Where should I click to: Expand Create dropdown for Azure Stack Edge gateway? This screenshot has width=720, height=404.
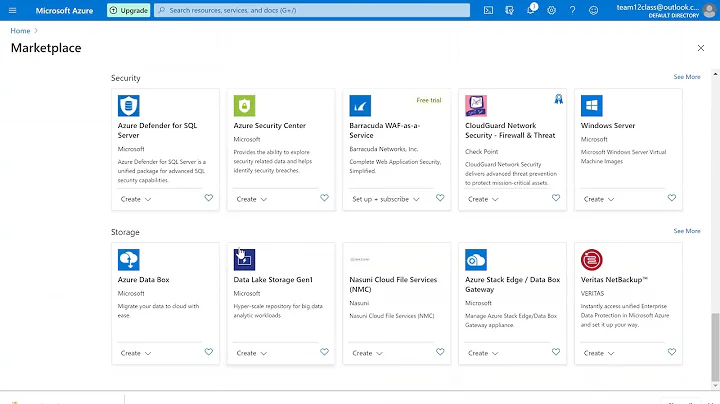click(483, 353)
